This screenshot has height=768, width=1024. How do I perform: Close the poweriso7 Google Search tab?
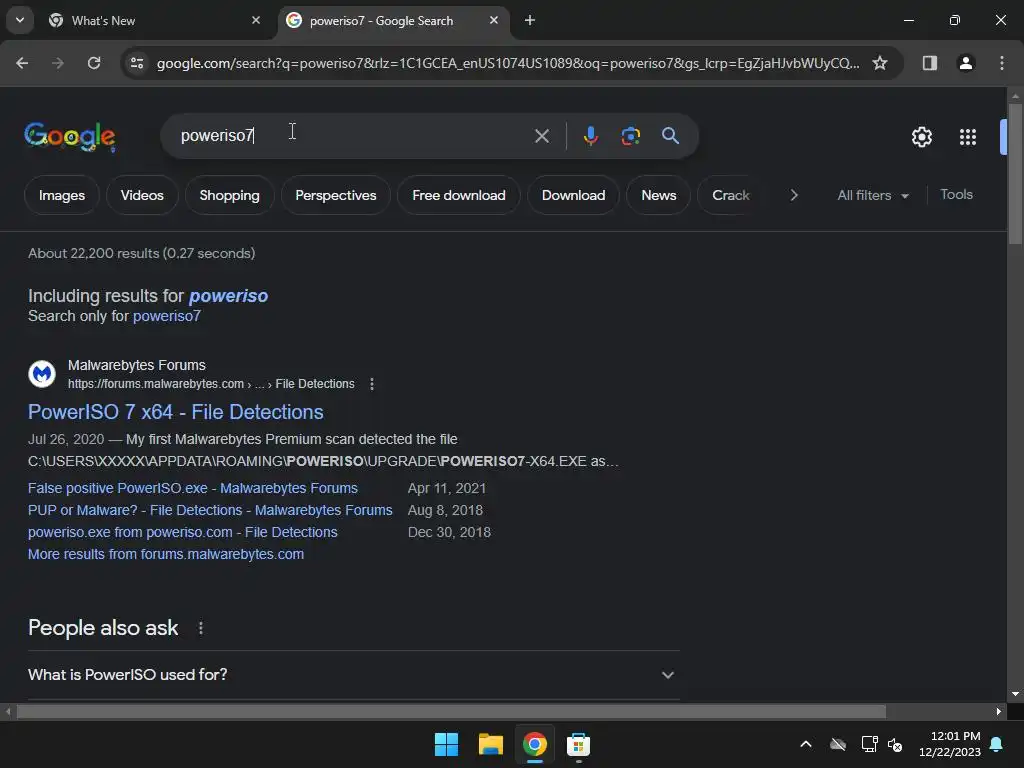[x=494, y=20]
